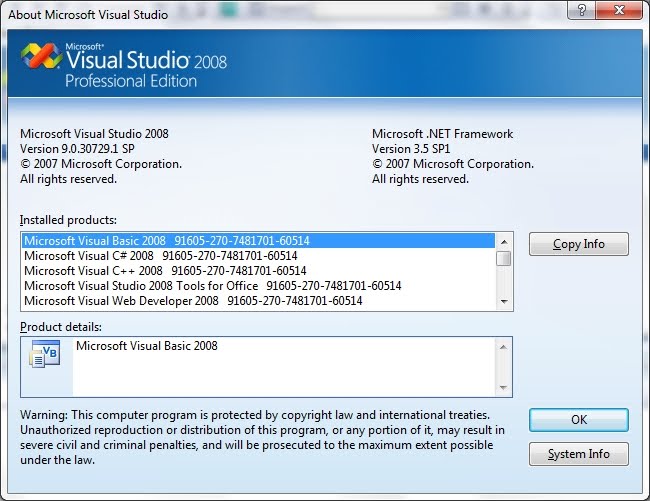Select Microsoft Visual Web Developer 2008 row
This screenshot has height=501, width=650.
click(x=259, y=300)
